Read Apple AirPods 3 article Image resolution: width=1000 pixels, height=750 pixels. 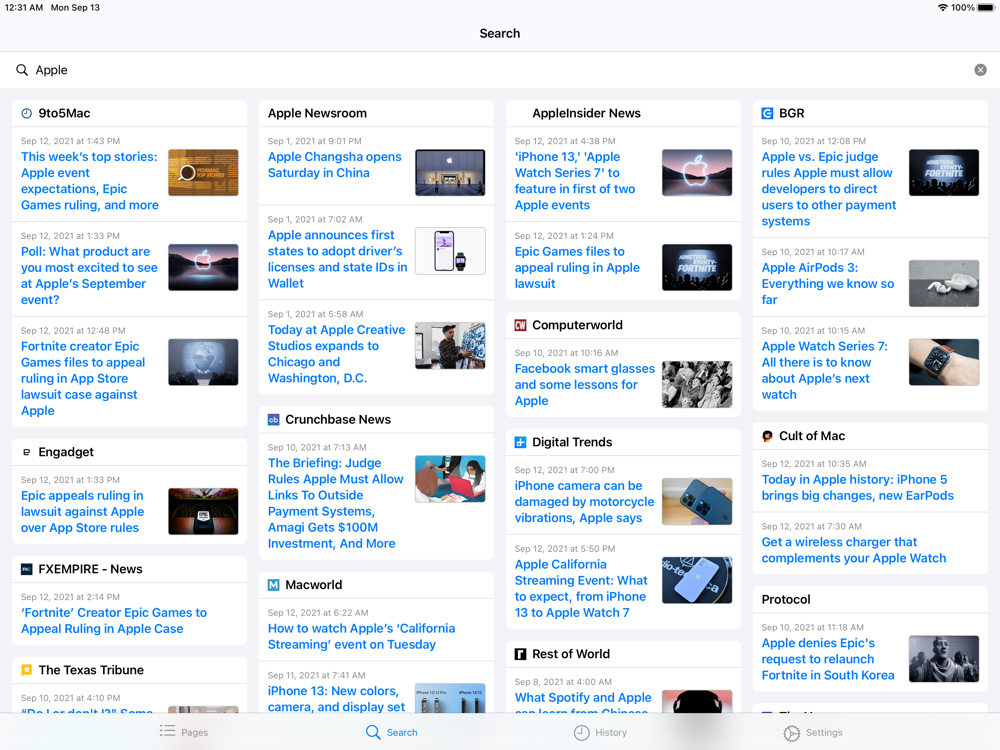[x=828, y=283]
